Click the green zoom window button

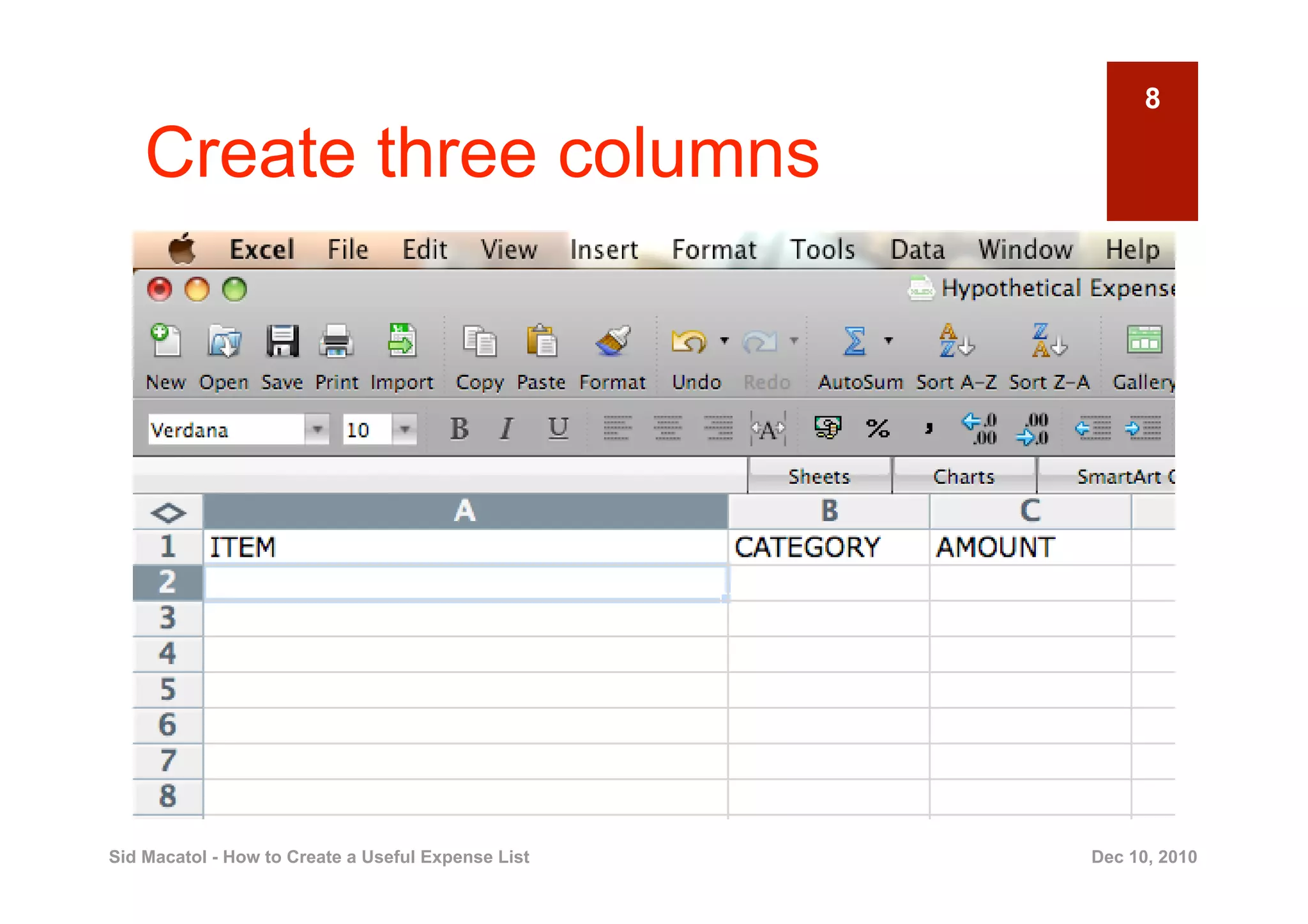[234, 289]
